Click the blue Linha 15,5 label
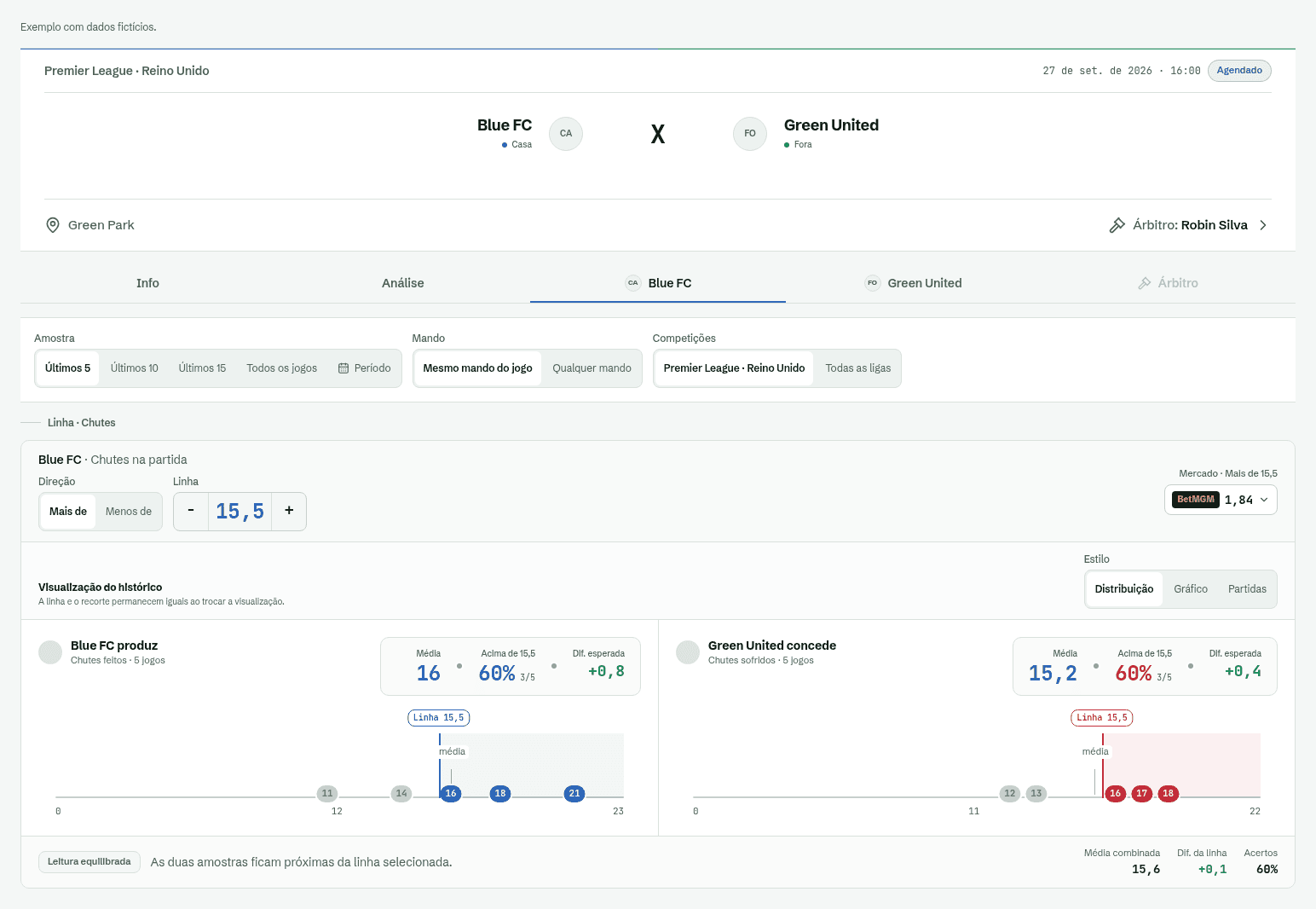Screen dimensions: 1316x909 click(439, 718)
